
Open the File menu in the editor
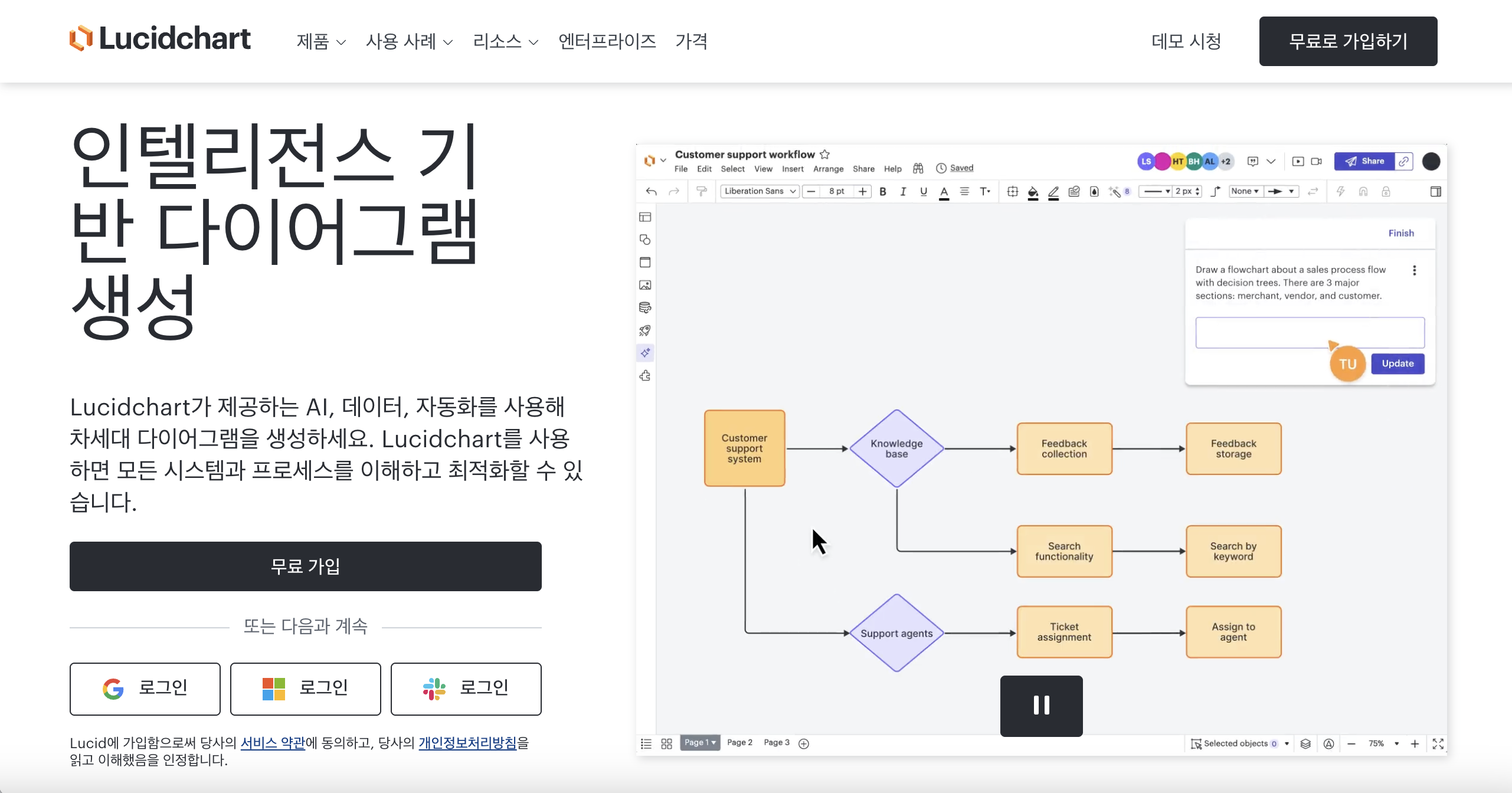(x=681, y=169)
